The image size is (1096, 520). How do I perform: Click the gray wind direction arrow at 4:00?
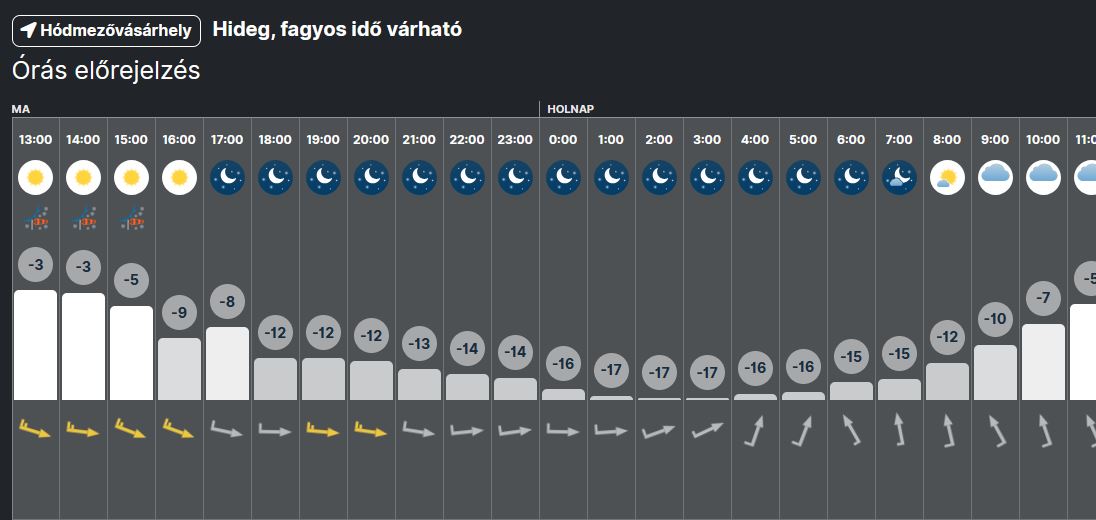755,430
